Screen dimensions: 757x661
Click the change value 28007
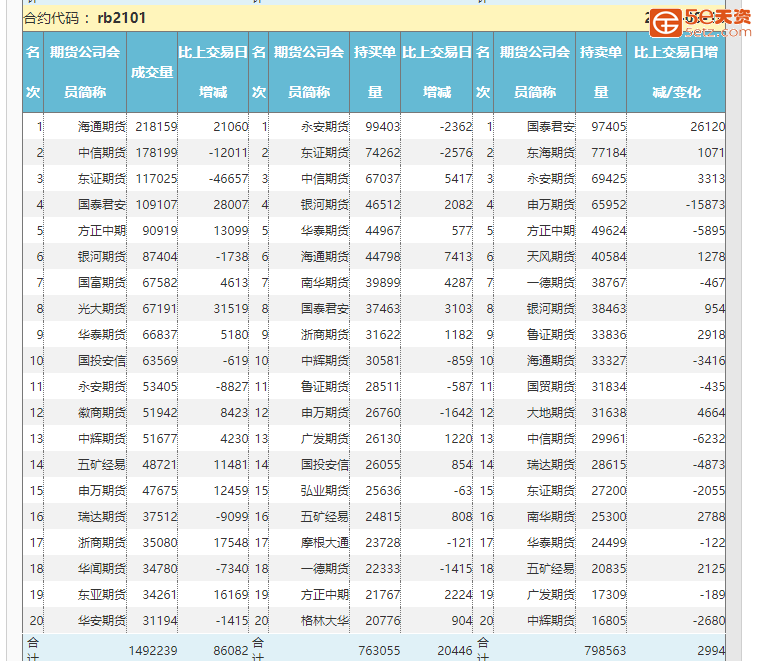(x=231, y=205)
